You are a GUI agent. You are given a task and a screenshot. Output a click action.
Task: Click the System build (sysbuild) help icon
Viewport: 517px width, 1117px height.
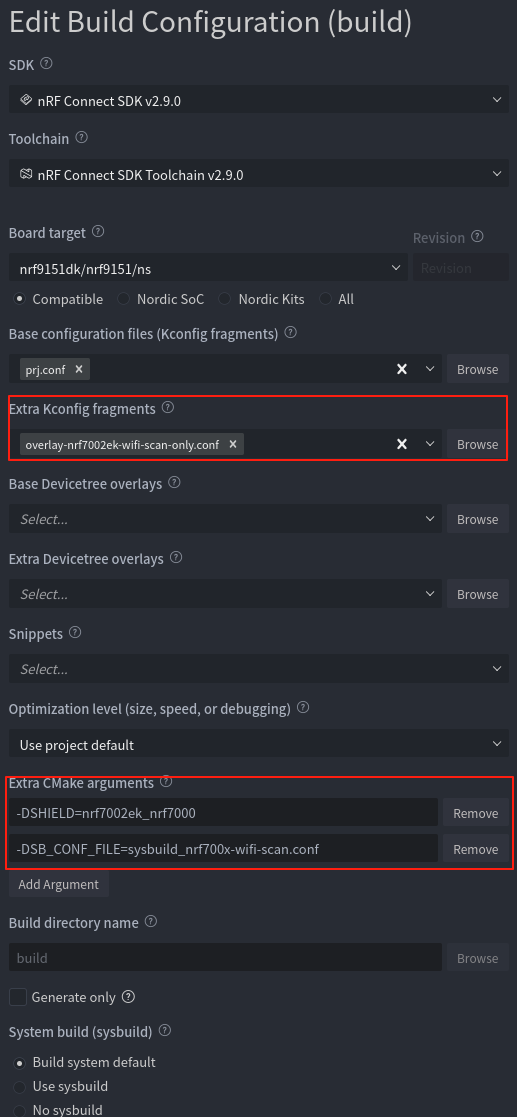click(x=165, y=1030)
